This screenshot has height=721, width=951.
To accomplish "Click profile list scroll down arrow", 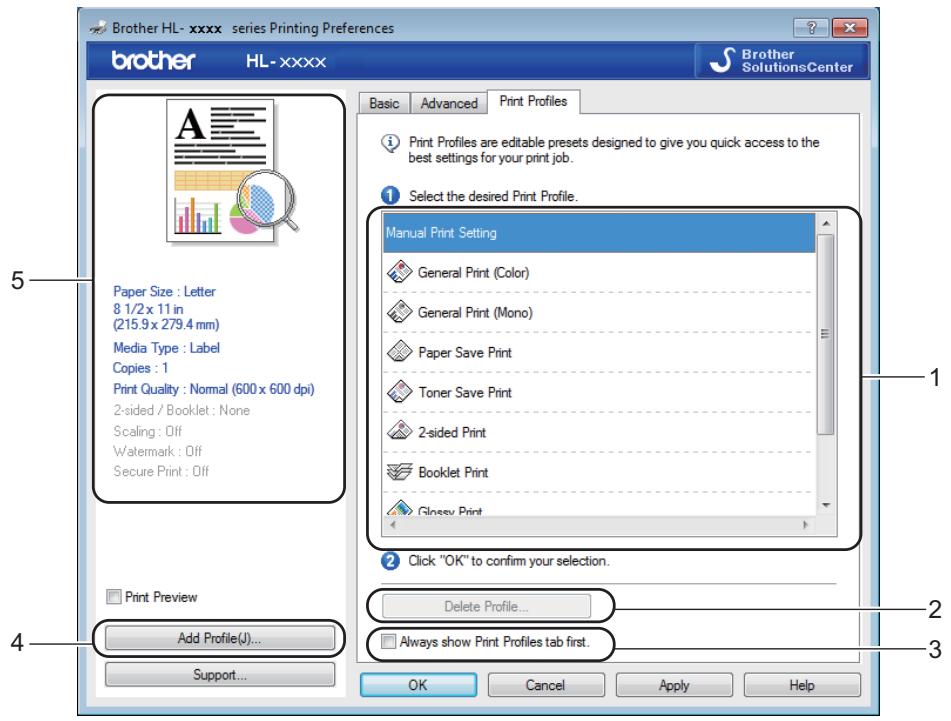I will pos(825,505).
